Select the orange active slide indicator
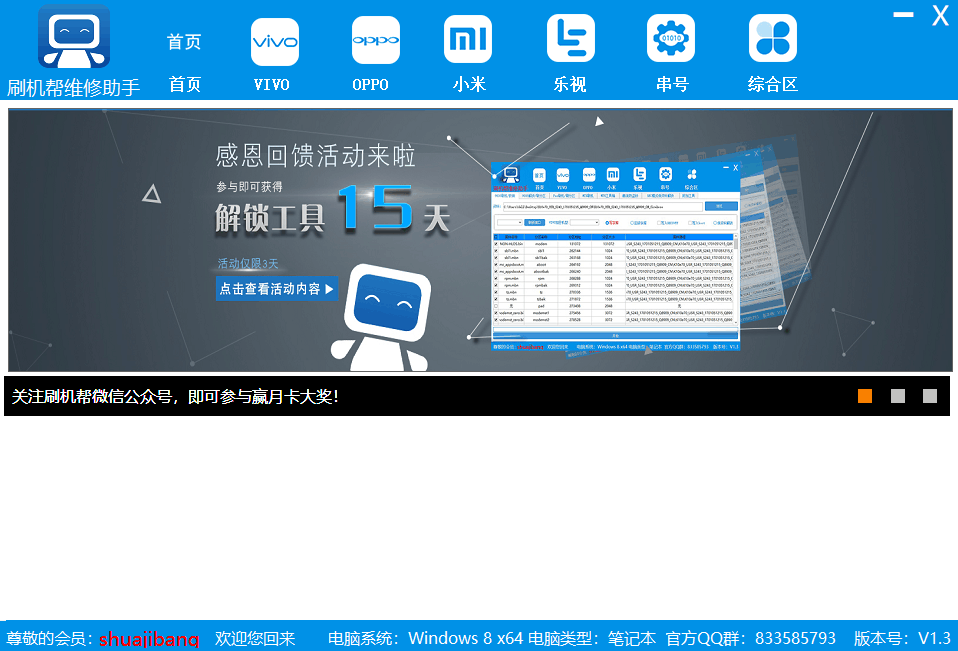Viewport: 958px width, 651px height. [865, 396]
